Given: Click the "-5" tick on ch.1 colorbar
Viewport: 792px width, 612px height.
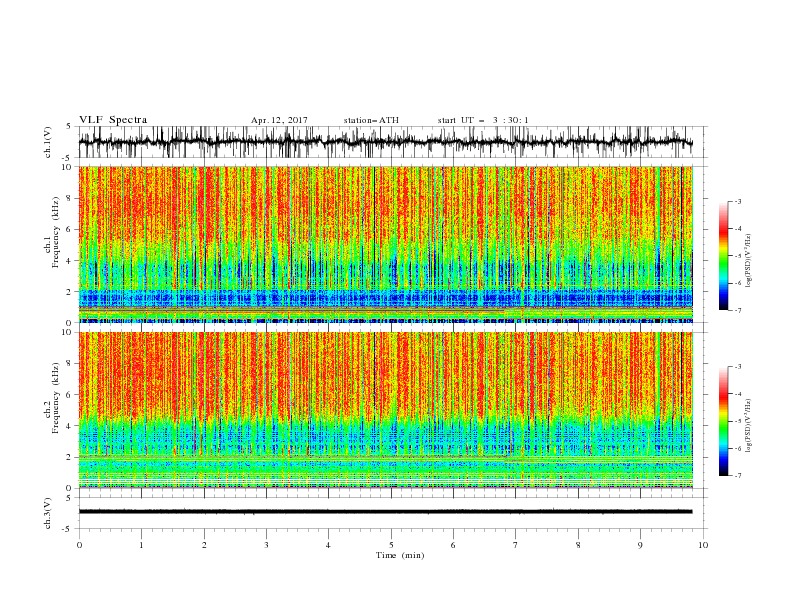Looking at the screenshot, I should point(738,256).
